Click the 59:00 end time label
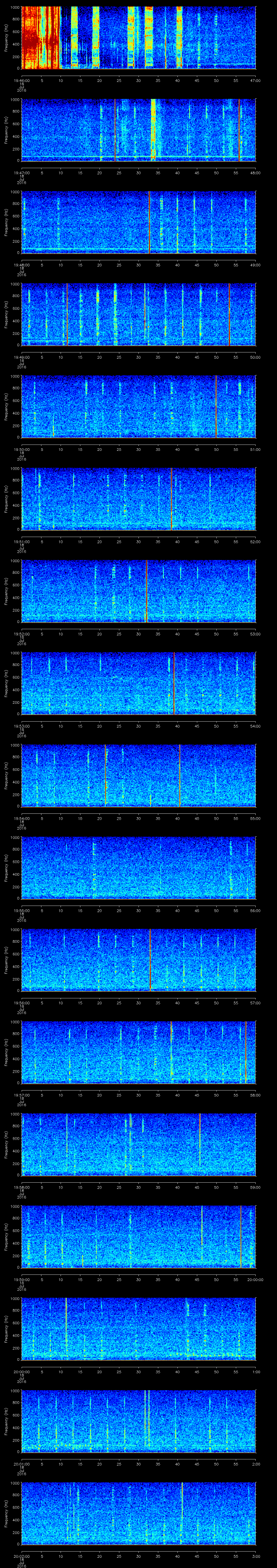 255,1187
